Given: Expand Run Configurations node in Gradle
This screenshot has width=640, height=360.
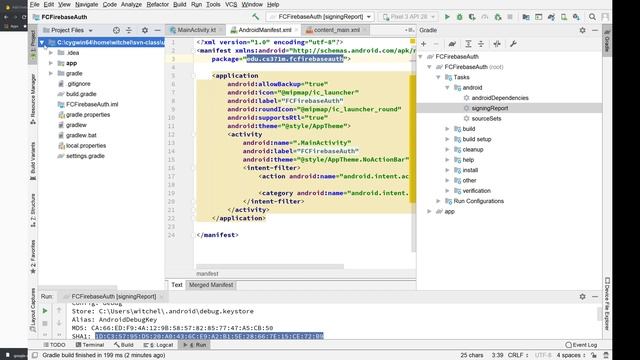Looking at the screenshot, I should [x=438, y=201].
